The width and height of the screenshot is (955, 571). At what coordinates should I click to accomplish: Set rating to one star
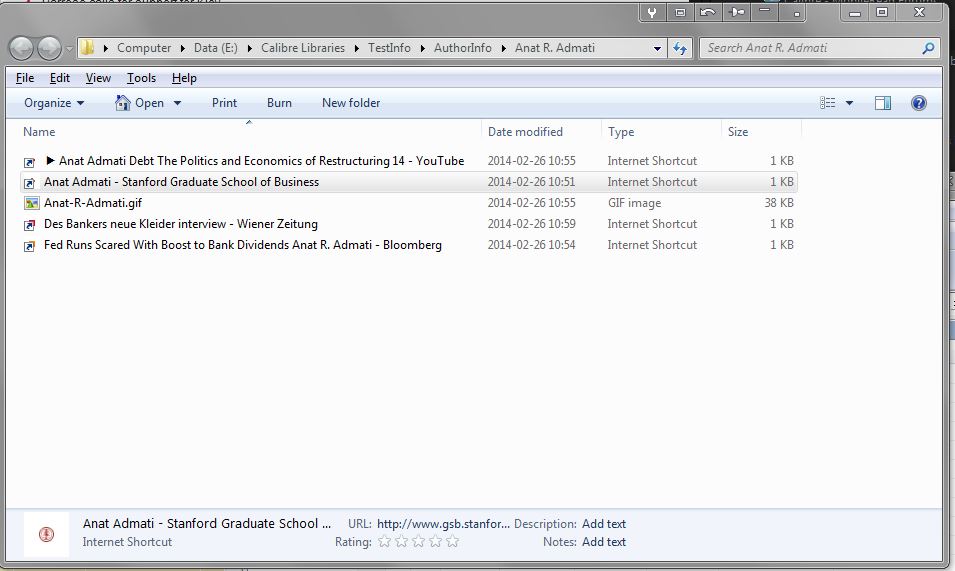[x=384, y=541]
